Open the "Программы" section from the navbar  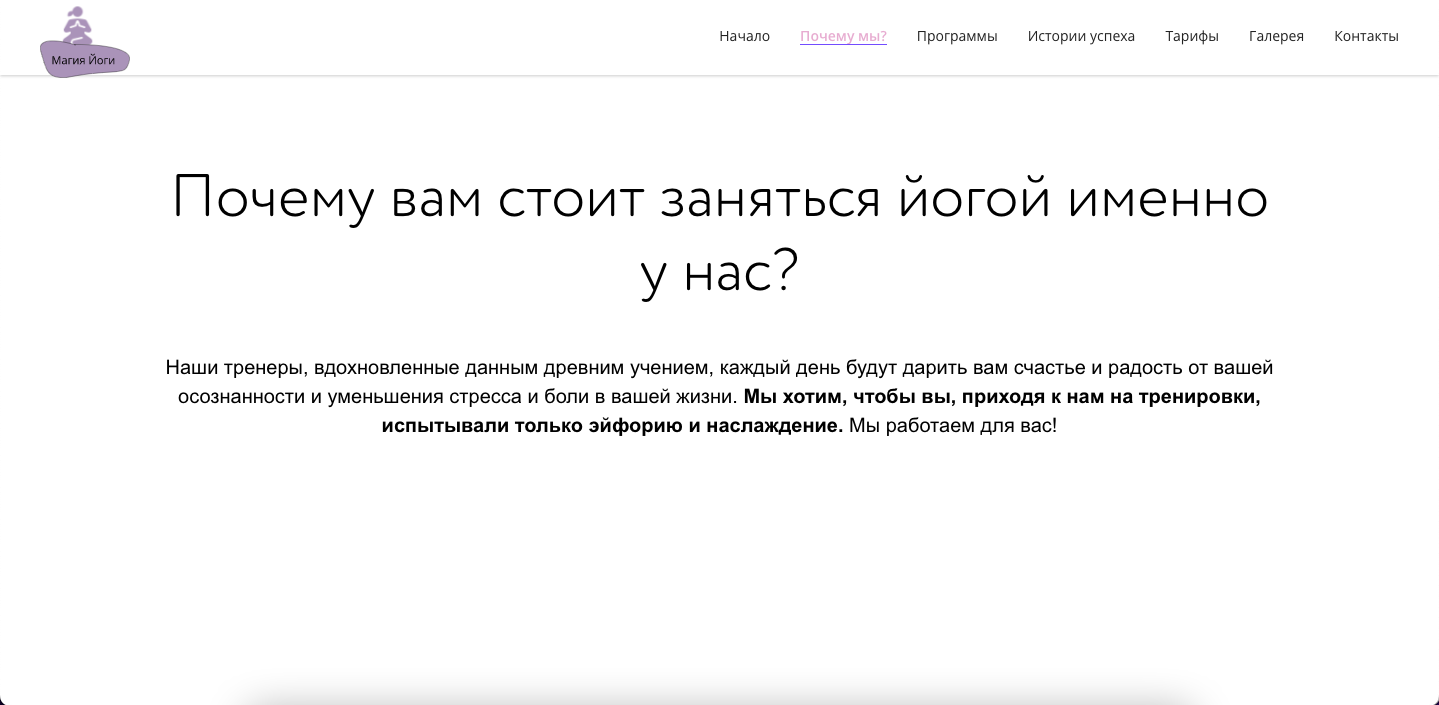(x=956, y=36)
